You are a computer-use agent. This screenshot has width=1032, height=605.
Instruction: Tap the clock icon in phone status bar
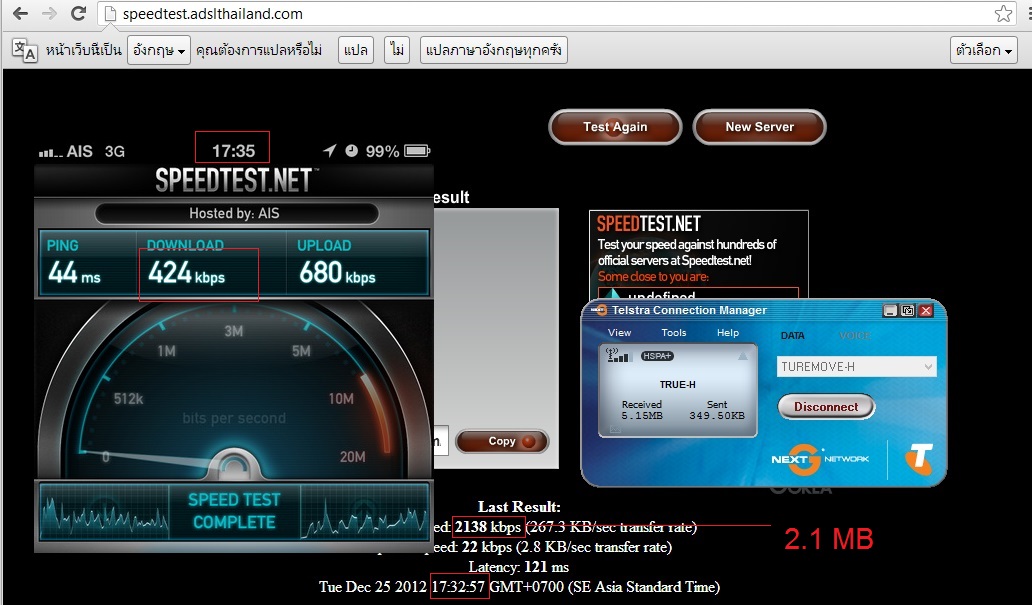click(x=352, y=151)
